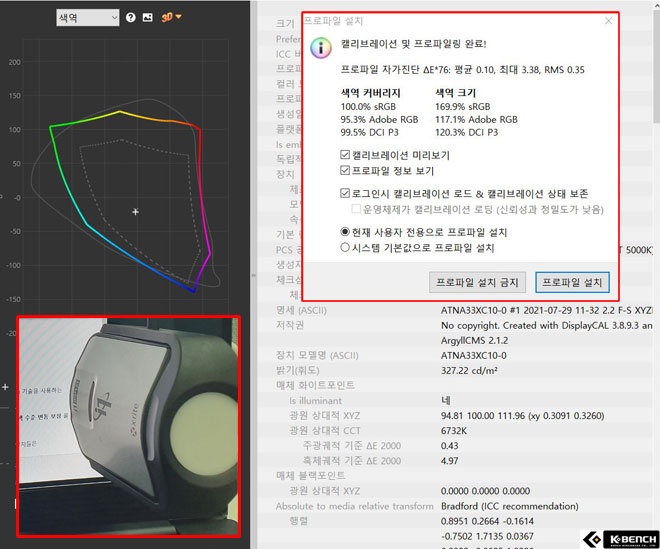The height and width of the screenshot is (549, 660).
Task: Click the 명세 (ASCII) row label
Action: (x=301, y=310)
